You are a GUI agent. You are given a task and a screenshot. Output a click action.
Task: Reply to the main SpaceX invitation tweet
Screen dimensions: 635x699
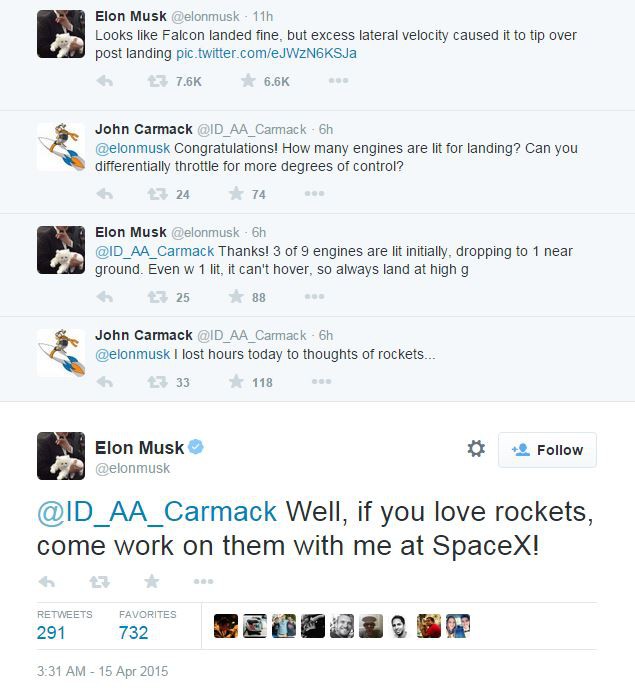tap(46, 581)
